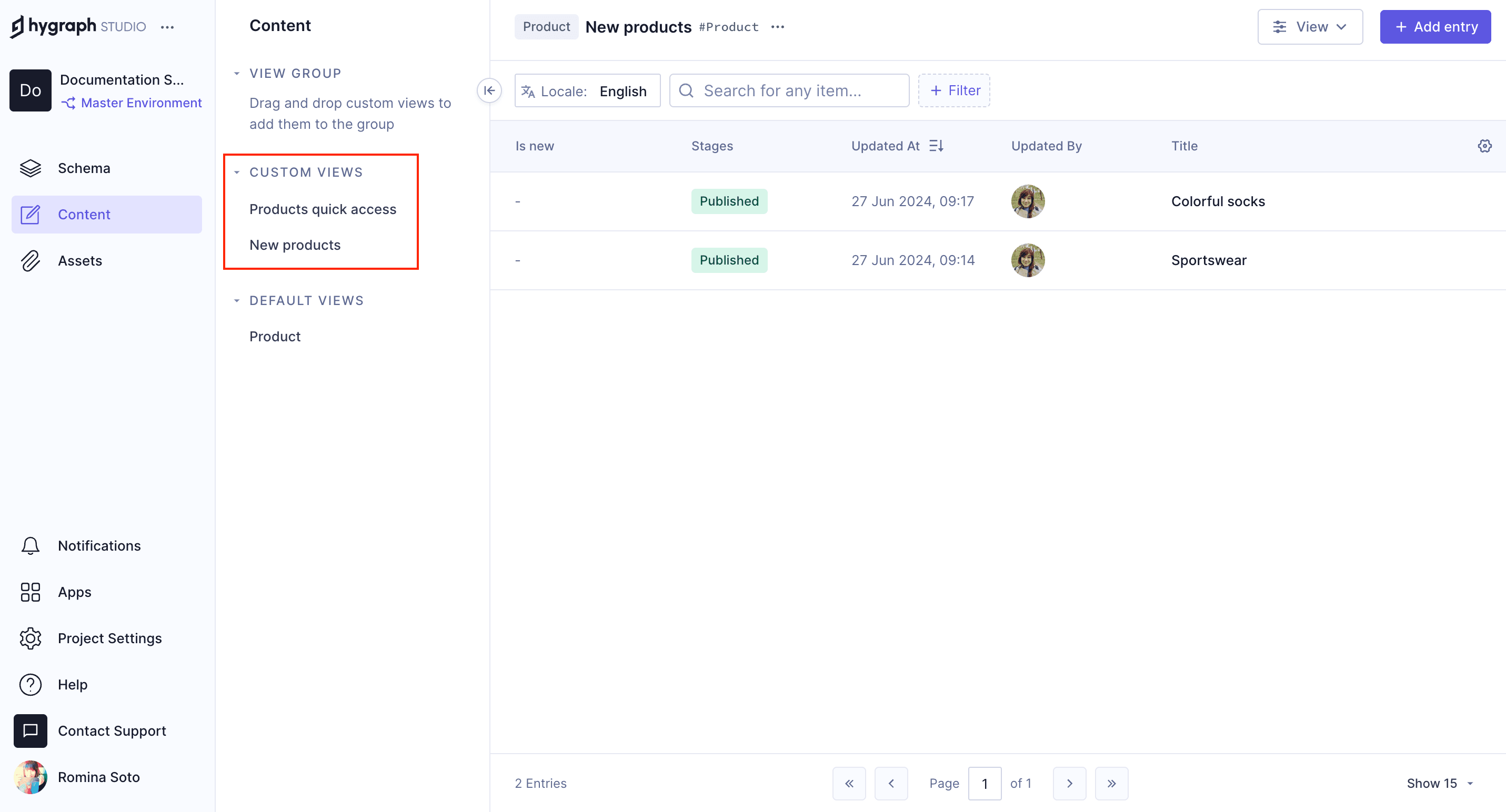Image resolution: width=1506 pixels, height=812 pixels.
Task: Click the Add entry button
Action: [1435, 26]
